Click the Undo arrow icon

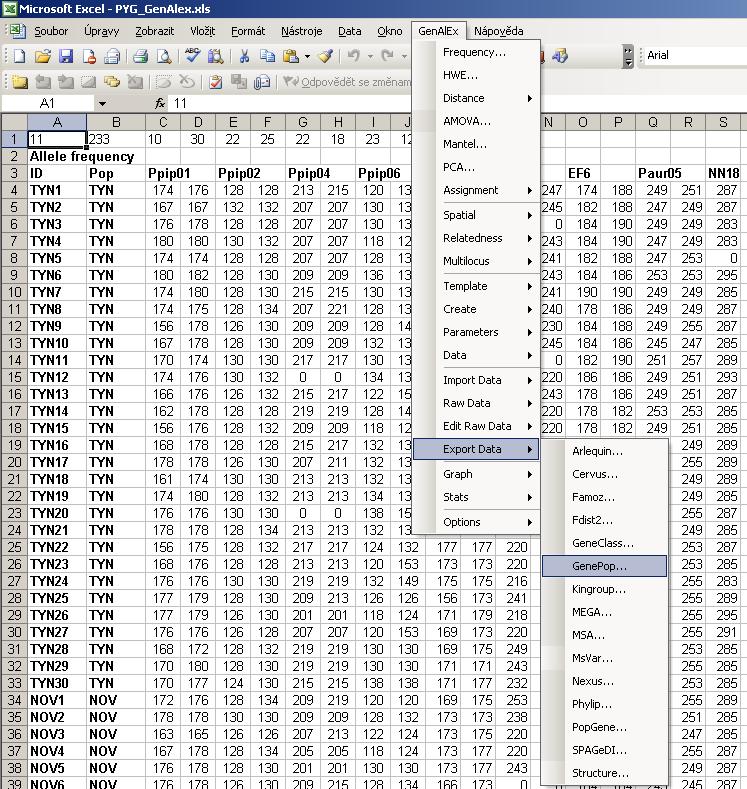pos(354,56)
